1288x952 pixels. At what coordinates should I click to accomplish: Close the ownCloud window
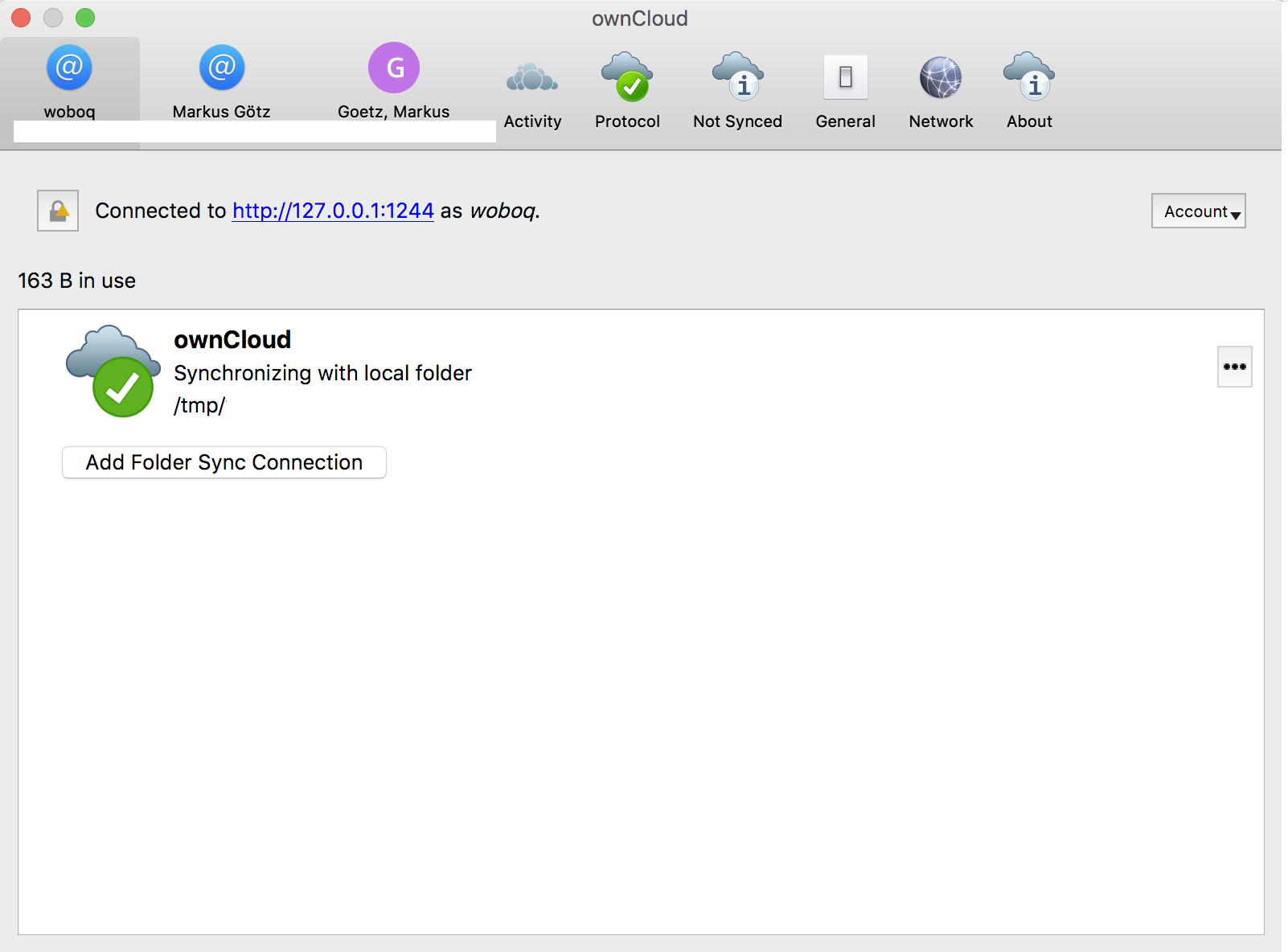pyautogui.click(x=21, y=18)
